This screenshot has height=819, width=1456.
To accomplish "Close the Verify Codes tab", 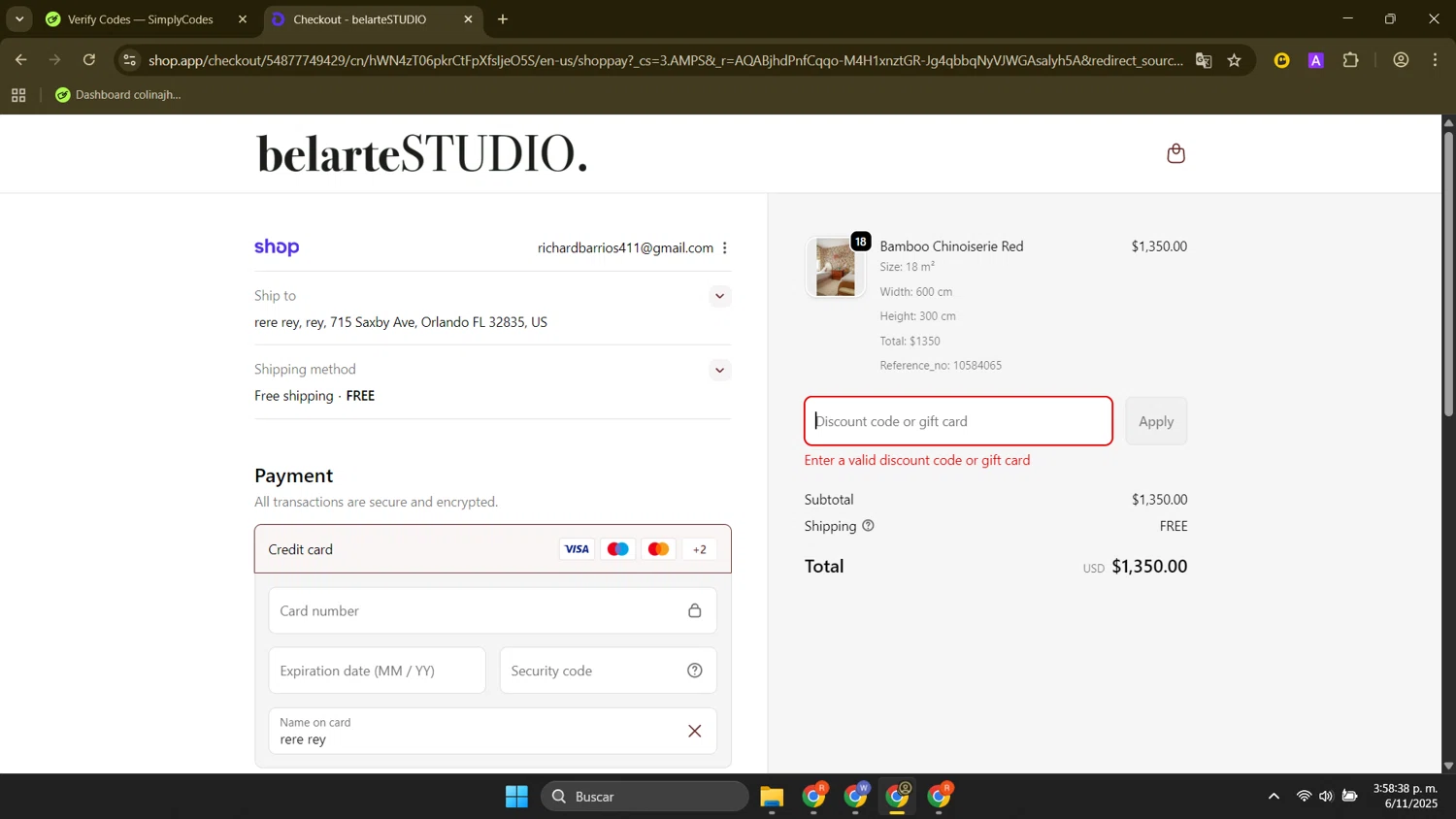I will coord(243,19).
